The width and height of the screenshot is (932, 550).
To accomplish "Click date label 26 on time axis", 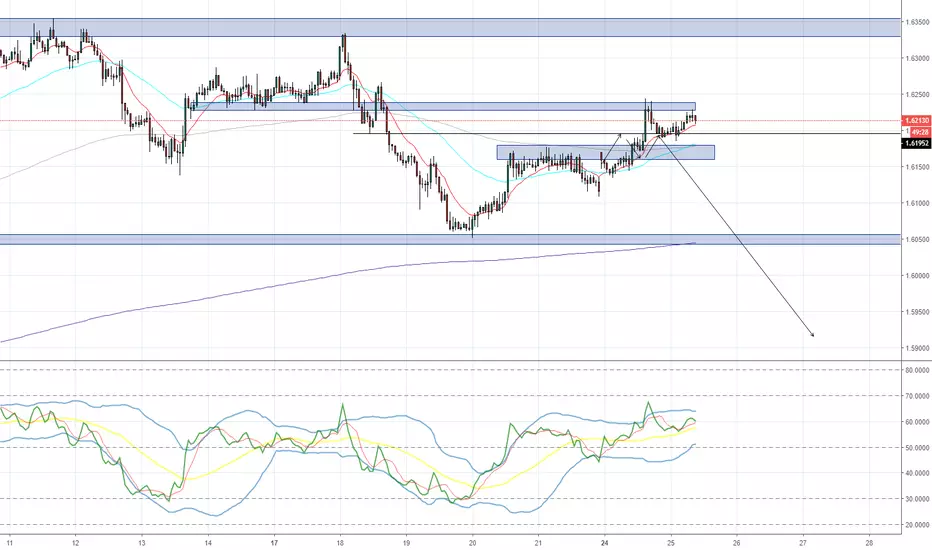I will pos(737,543).
